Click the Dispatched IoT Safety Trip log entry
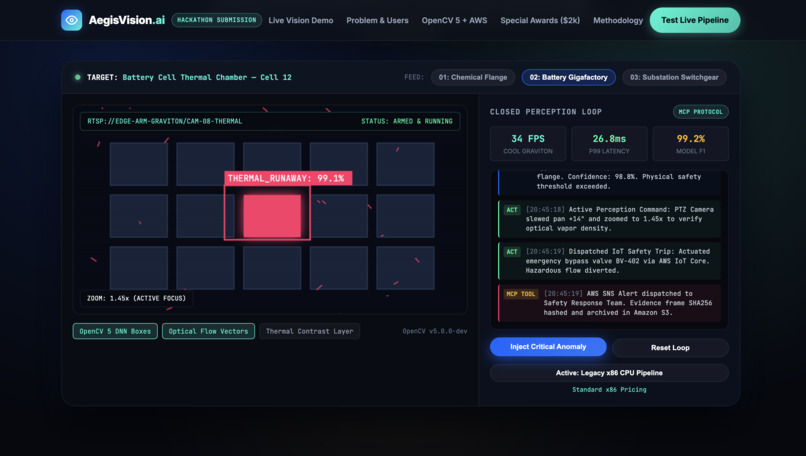The height and width of the screenshot is (456, 806). 609,261
